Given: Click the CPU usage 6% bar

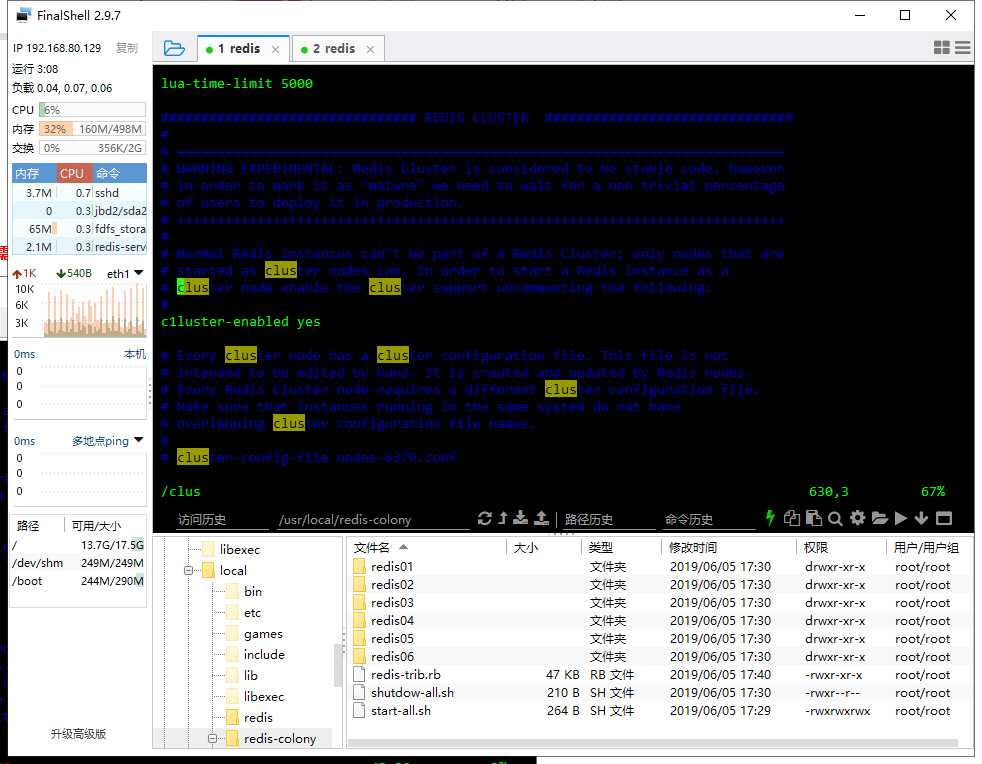Looking at the screenshot, I should click(92, 110).
